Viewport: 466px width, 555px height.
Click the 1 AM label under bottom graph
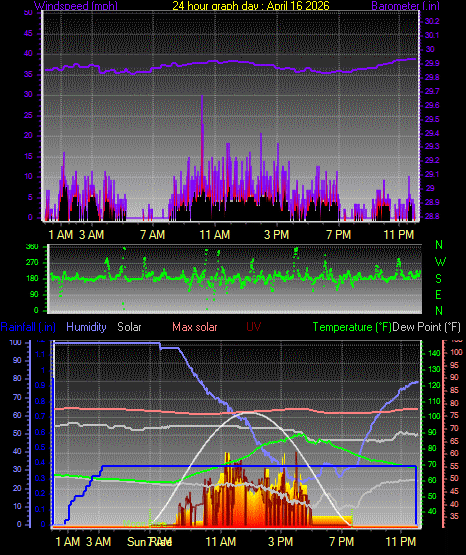[68, 541]
